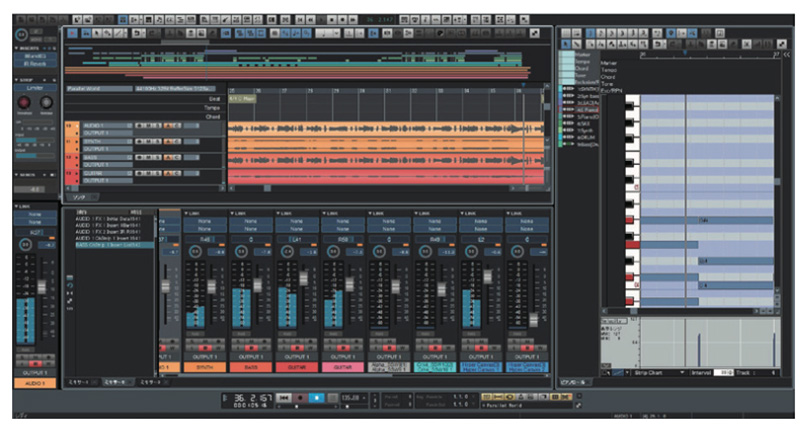Screen dimensions: 800x433
Task: Mute the AUDIO 1 track in the song editor
Action: 146,125
